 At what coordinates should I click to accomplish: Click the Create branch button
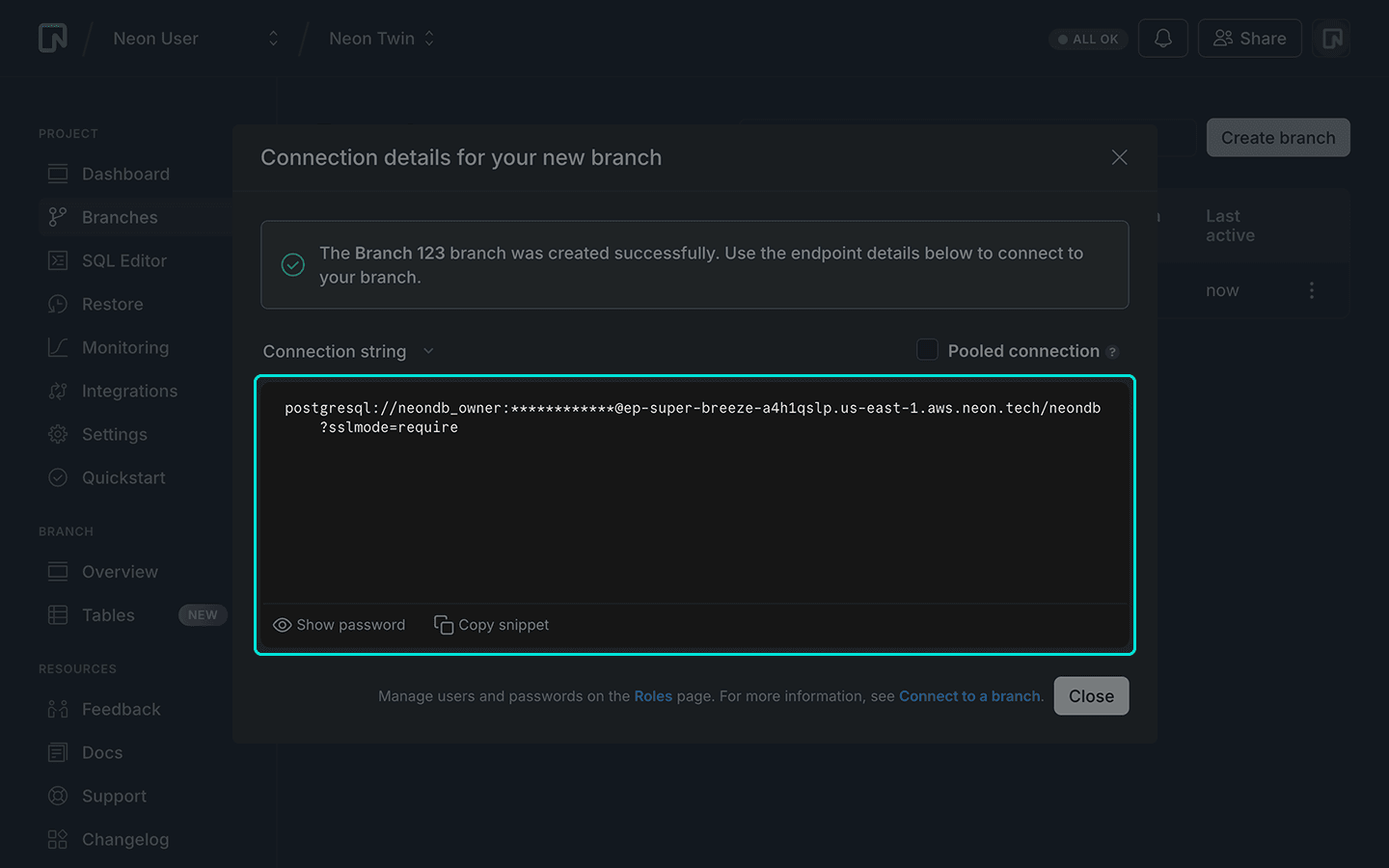click(1278, 138)
